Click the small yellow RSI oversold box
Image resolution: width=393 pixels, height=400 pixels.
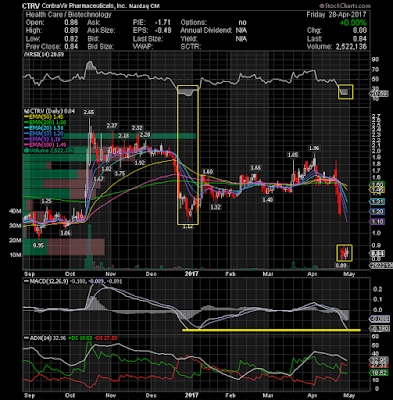click(x=345, y=92)
